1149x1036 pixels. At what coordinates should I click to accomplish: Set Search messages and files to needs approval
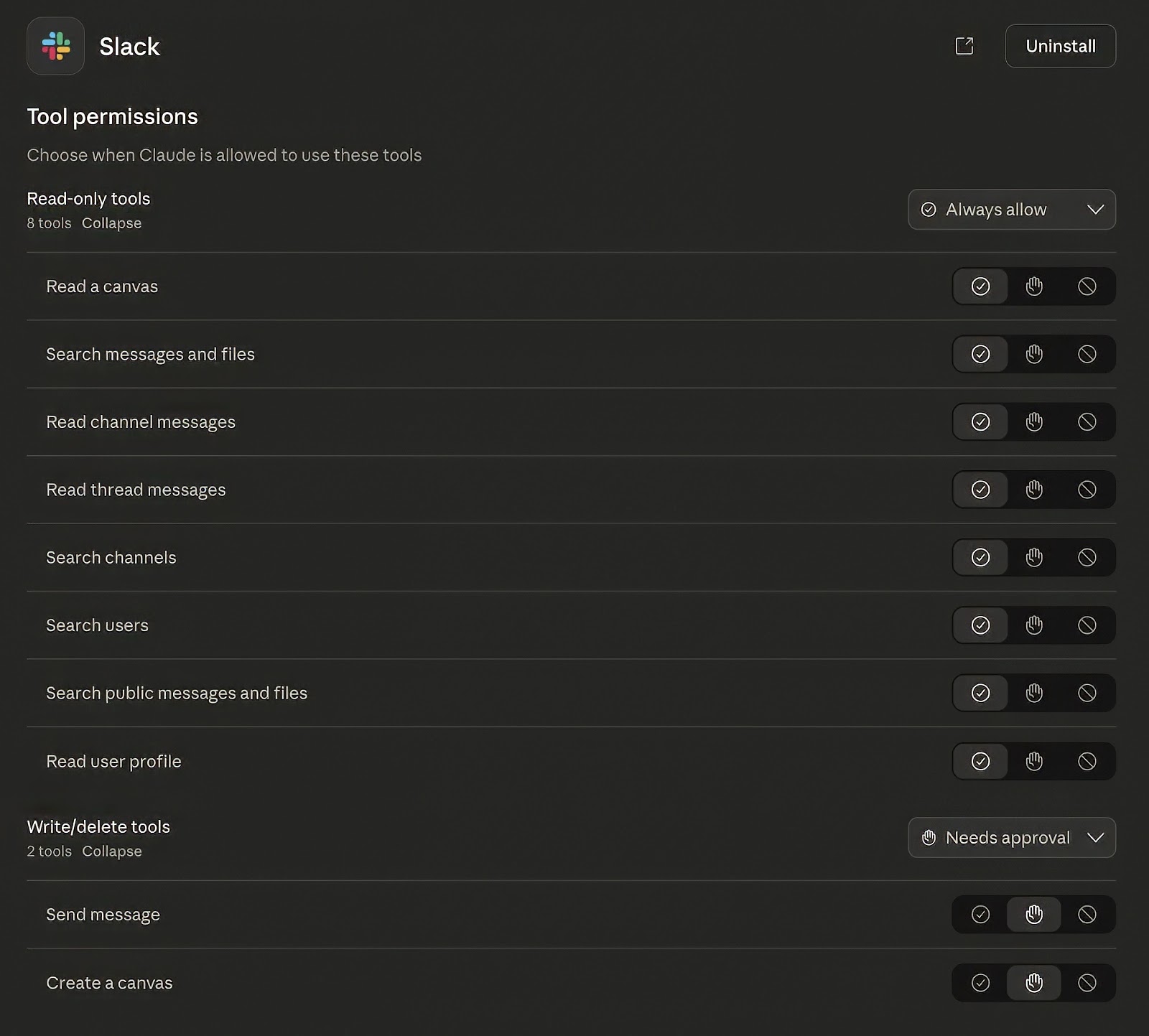tap(1034, 354)
